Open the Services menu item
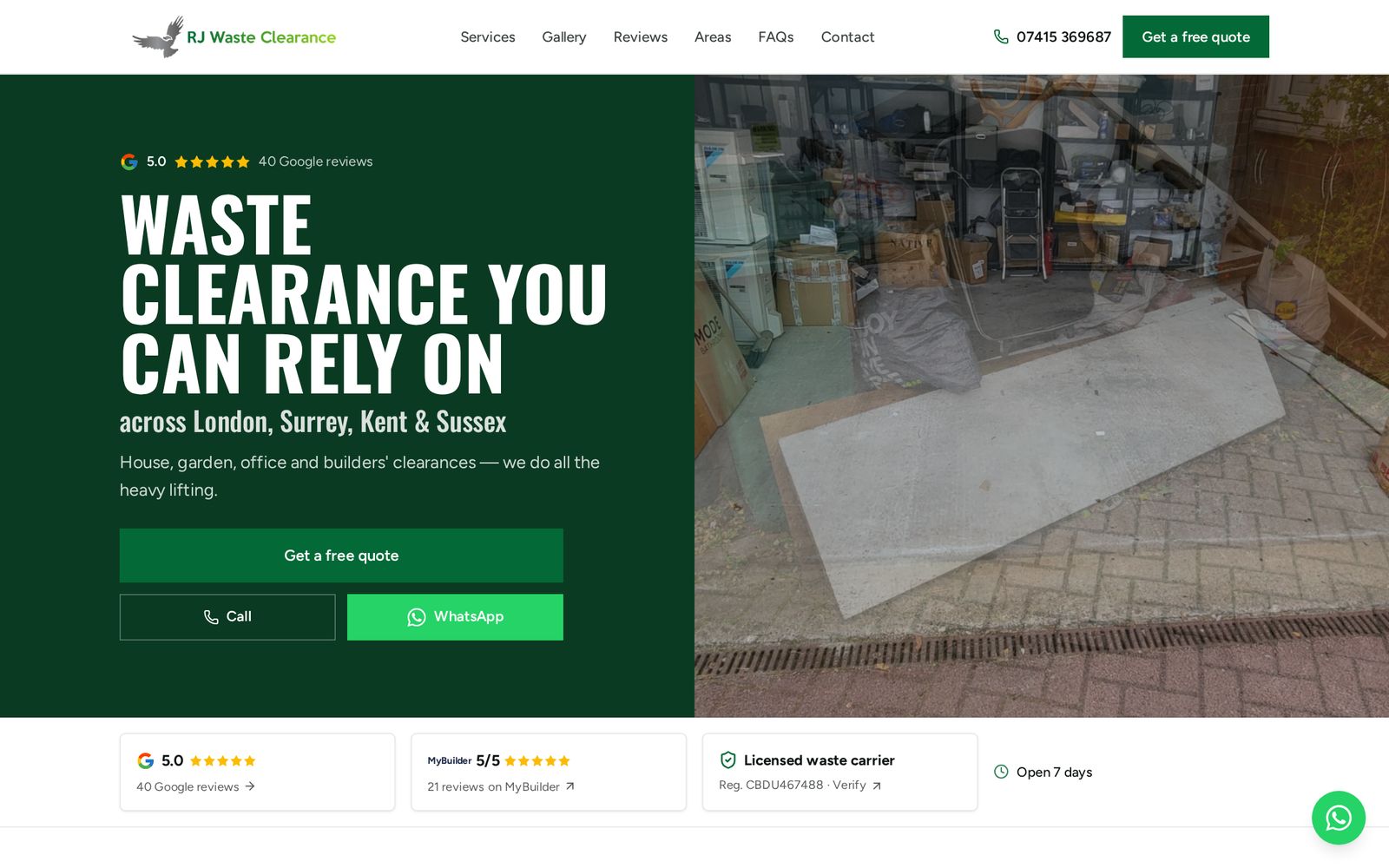The height and width of the screenshot is (868, 1389). (488, 36)
